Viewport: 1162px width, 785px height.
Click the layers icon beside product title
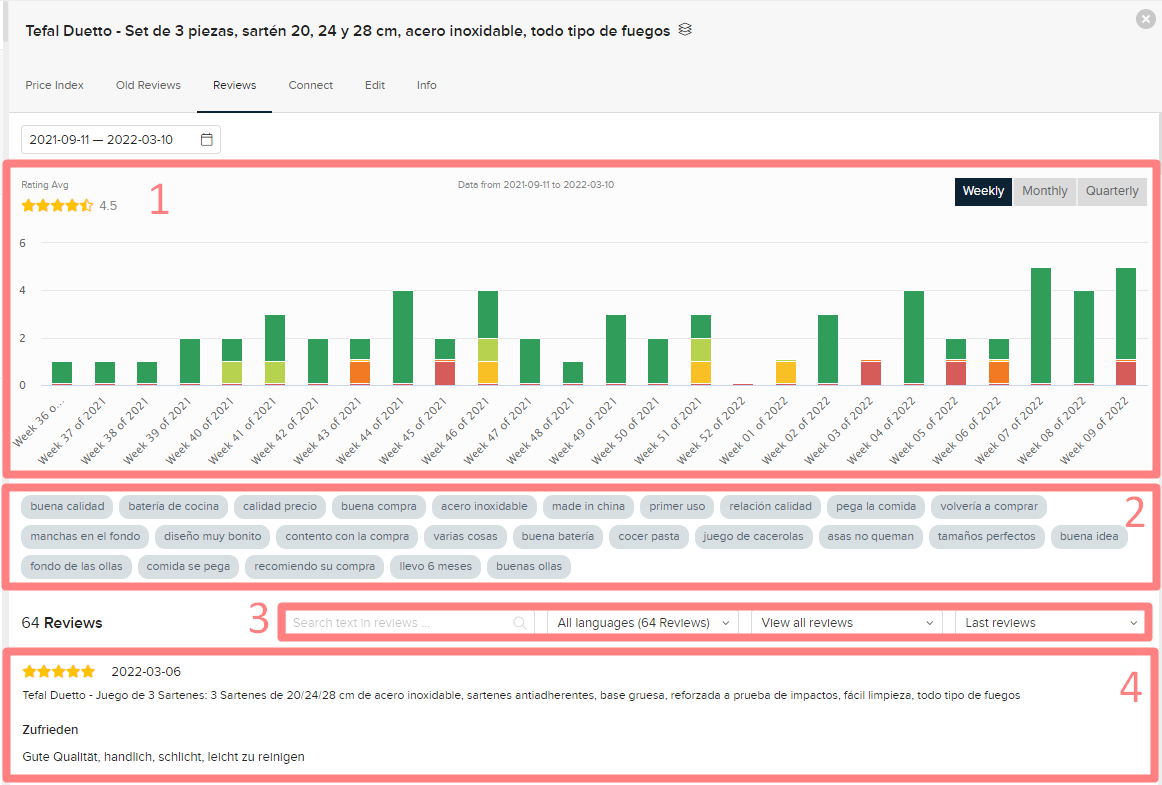point(685,30)
